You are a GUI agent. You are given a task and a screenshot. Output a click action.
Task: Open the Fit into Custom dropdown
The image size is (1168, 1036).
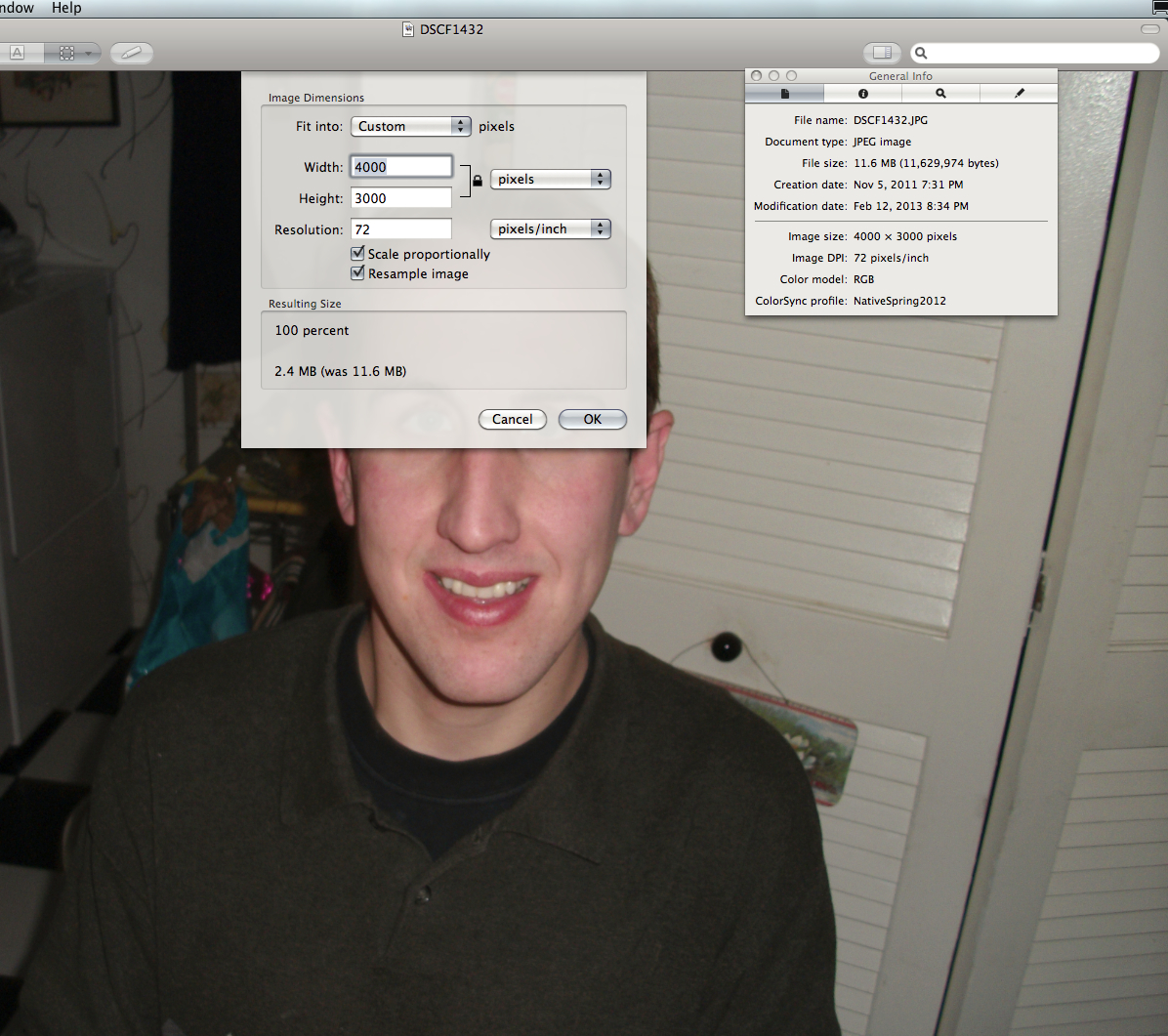click(x=410, y=126)
